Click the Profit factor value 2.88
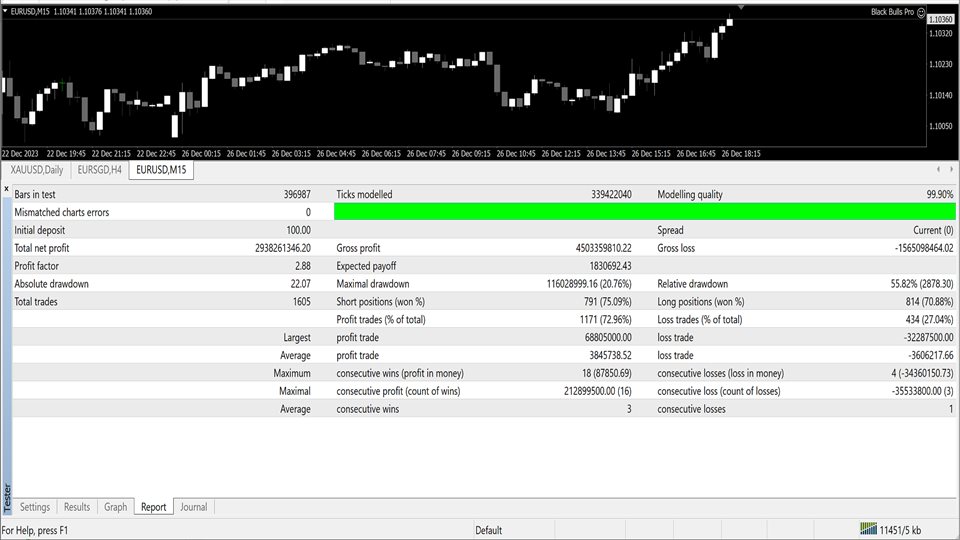This screenshot has width=960, height=540. pos(302,266)
